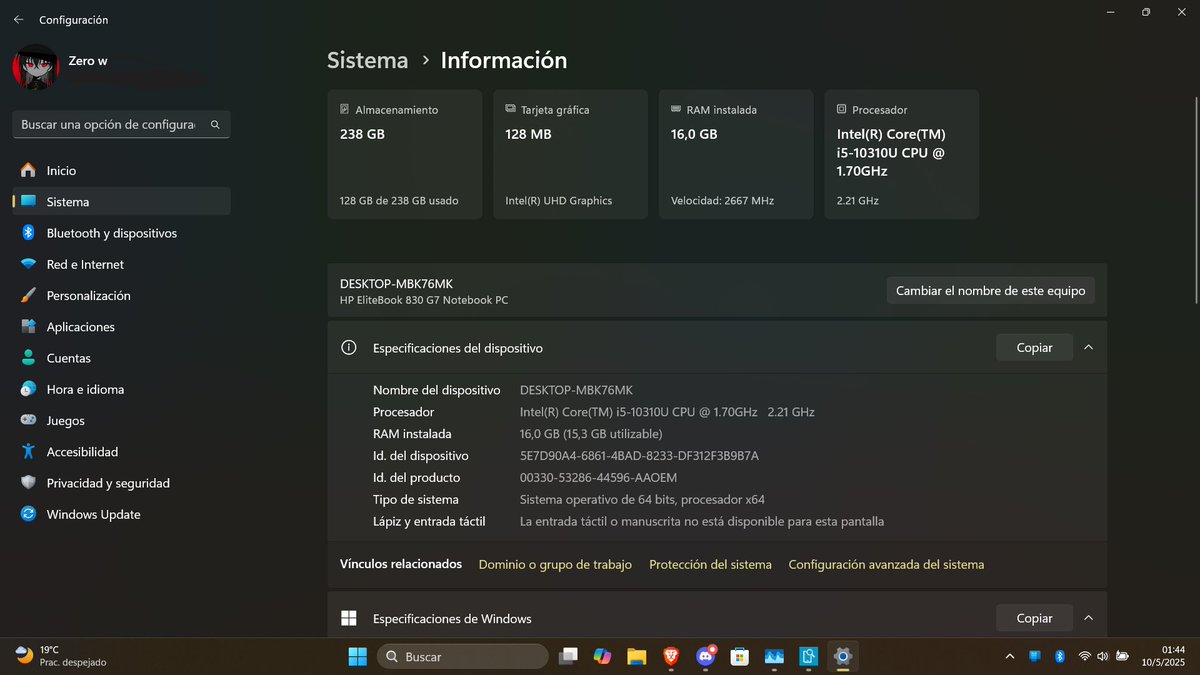
Task: Click the Windows Update sync icon
Action: (x=28, y=514)
